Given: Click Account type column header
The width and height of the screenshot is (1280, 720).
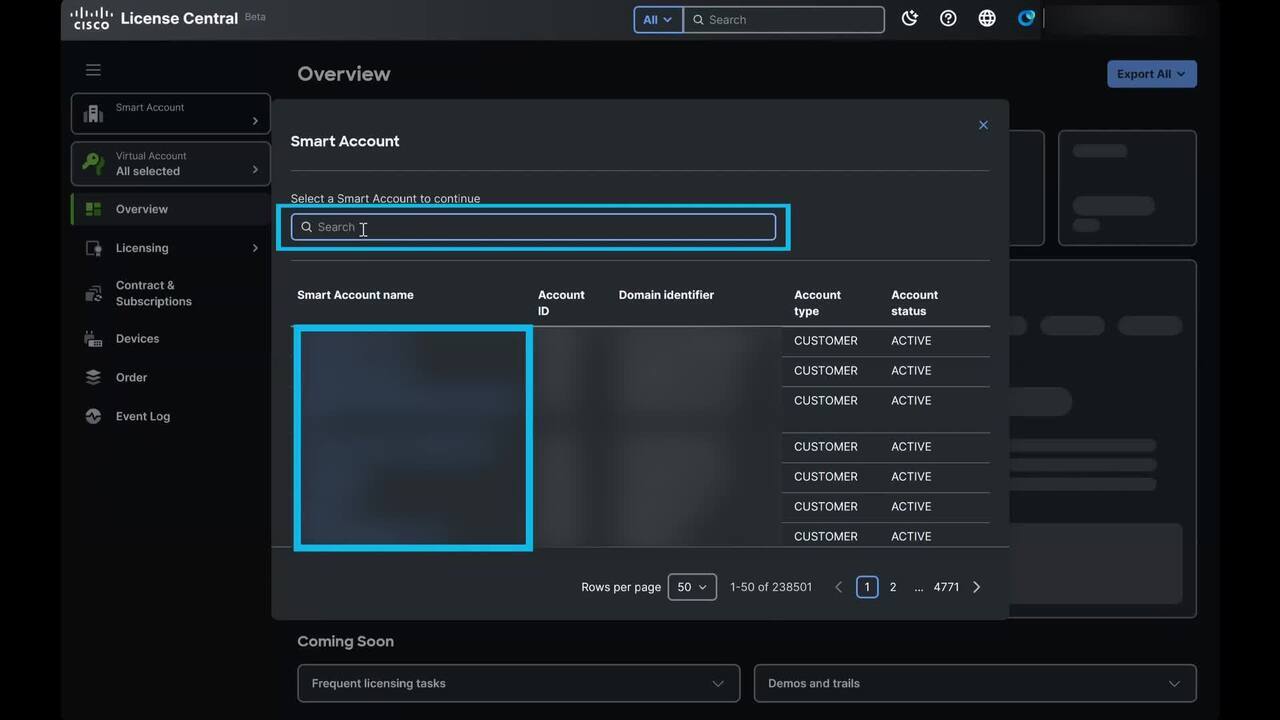Looking at the screenshot, I should coord(817,303).
